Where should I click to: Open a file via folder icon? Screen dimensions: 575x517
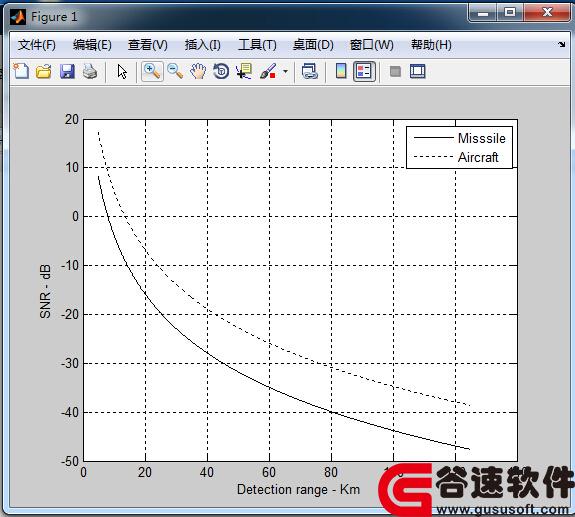pyautogui.click(x=44, y=71)
